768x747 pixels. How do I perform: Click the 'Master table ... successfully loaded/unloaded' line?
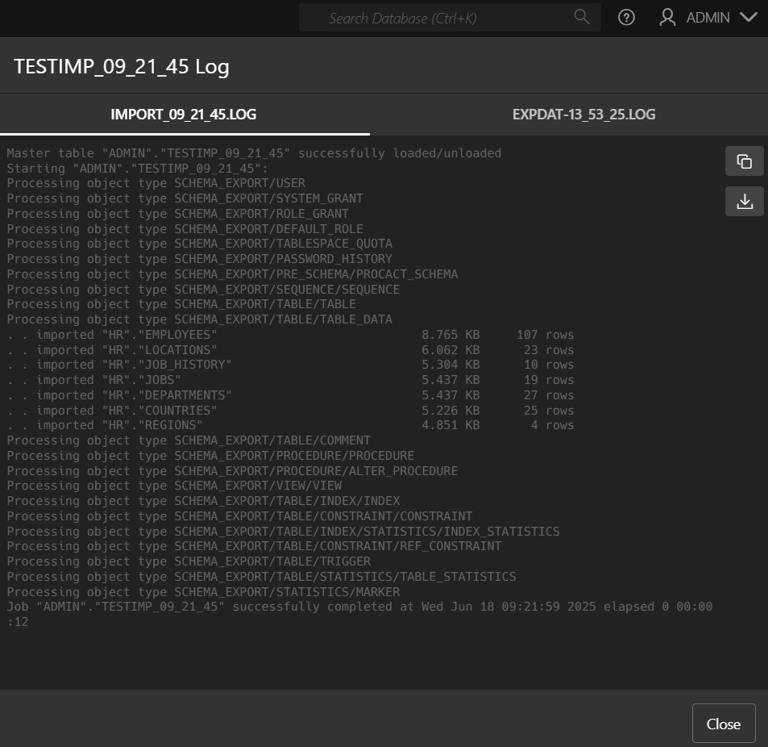point(254,153)
